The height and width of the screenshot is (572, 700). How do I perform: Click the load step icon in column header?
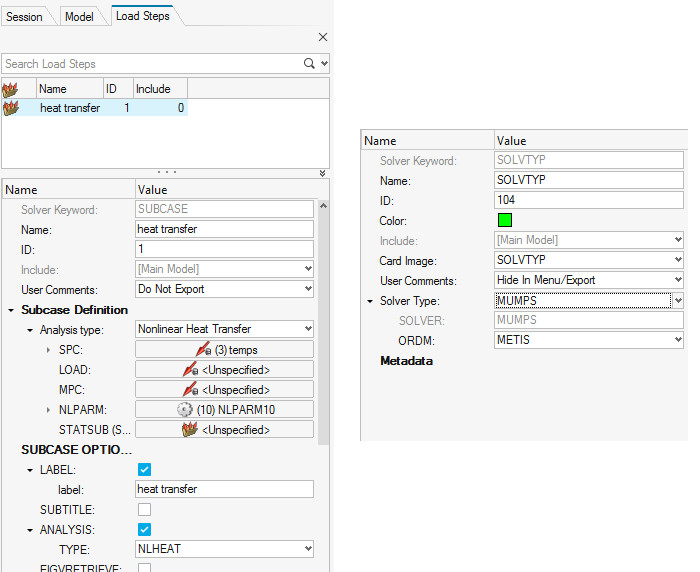[11, 89]
